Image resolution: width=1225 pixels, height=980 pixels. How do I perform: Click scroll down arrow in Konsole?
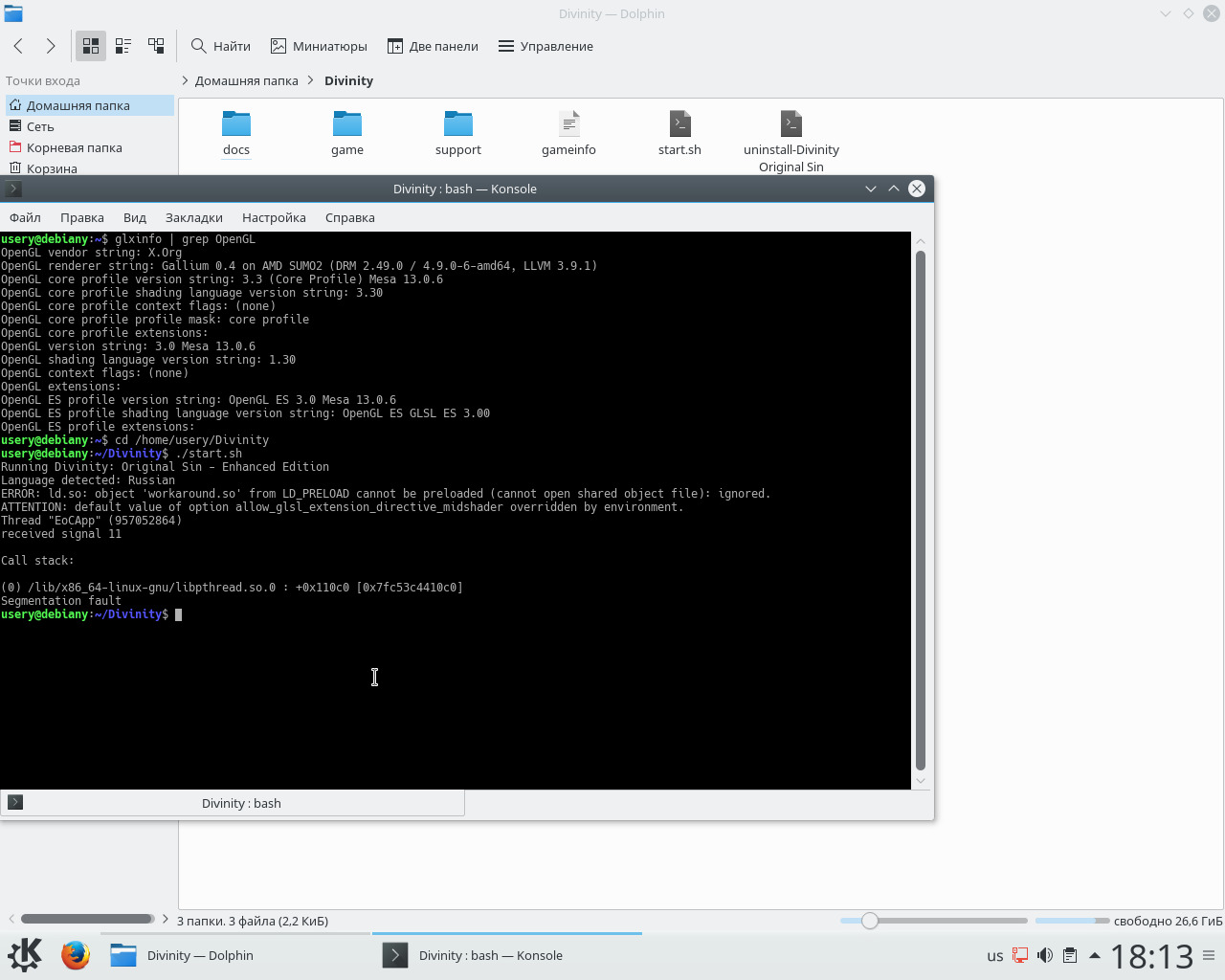point(921,780)
